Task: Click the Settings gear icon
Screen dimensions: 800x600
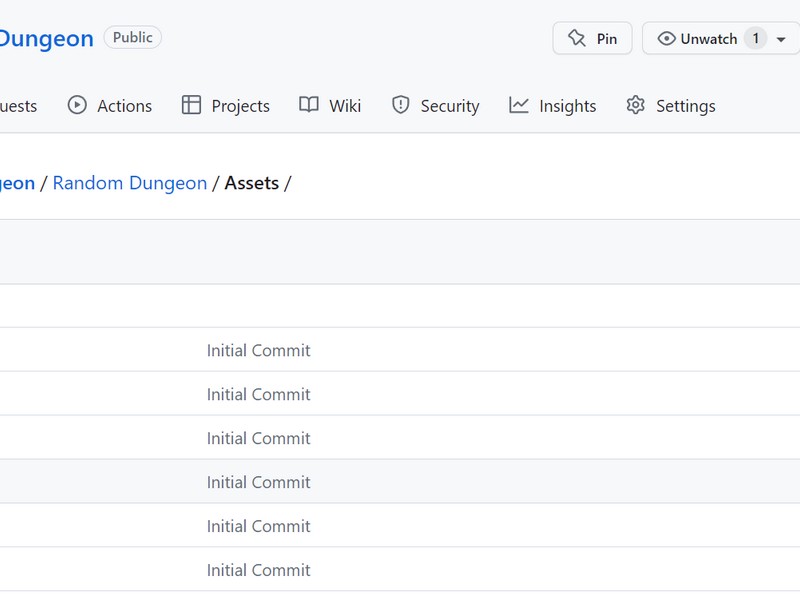Action: 635,105
